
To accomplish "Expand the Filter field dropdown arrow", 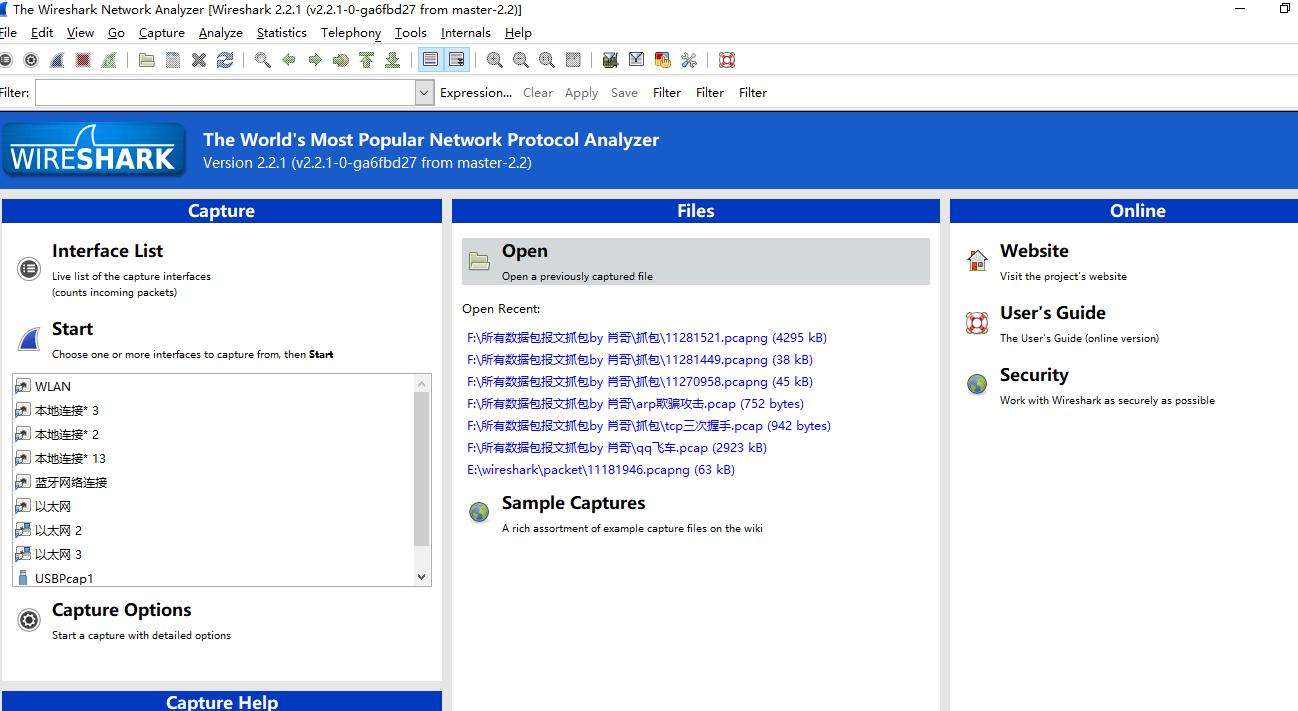I will pos(424,93).
